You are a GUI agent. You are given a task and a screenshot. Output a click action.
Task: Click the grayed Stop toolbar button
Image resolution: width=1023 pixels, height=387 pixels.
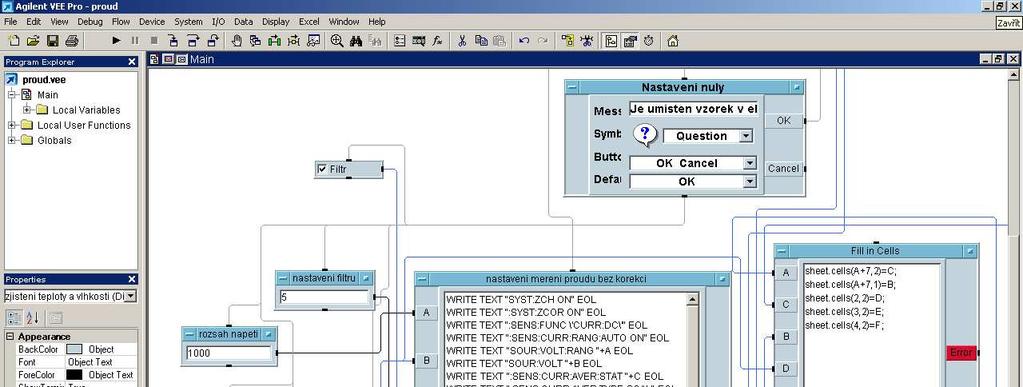(154, 41)
